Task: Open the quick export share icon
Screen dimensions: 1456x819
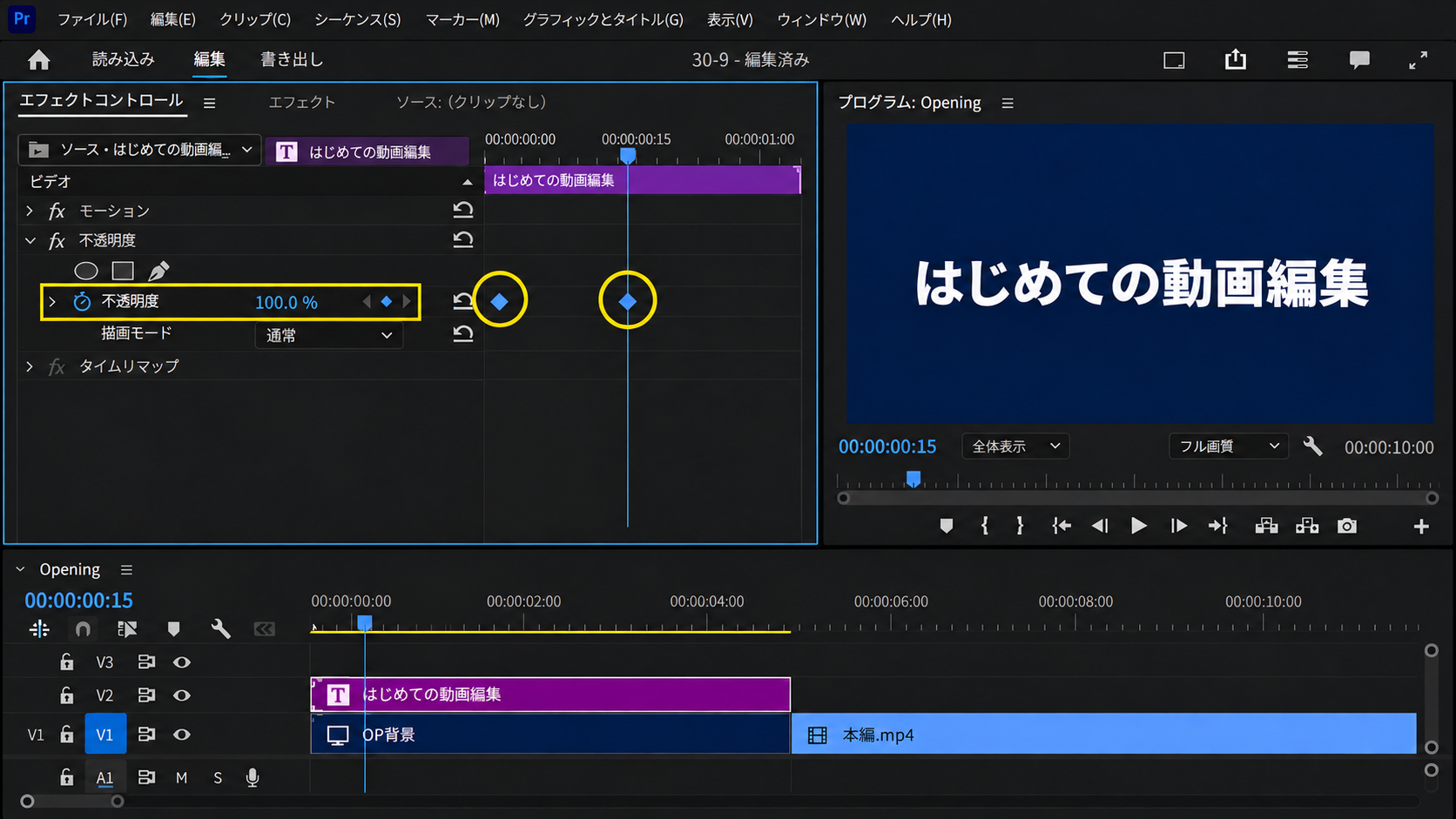Action: pyautogui.click(x=1235, y=59)
